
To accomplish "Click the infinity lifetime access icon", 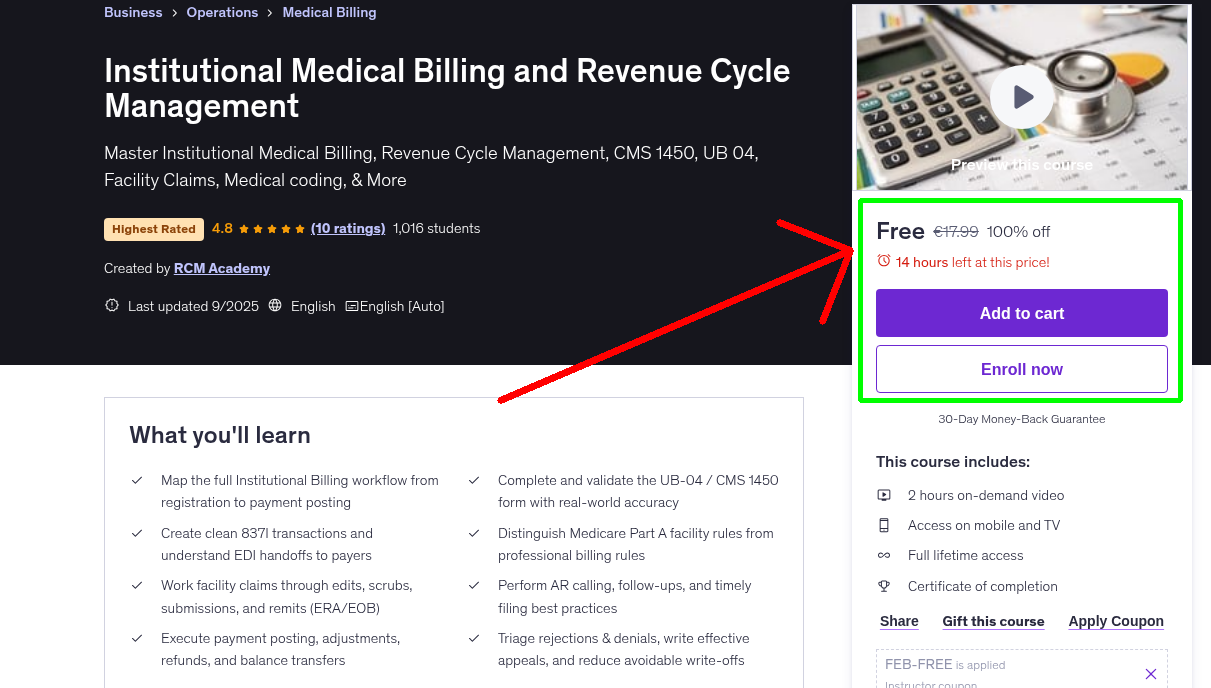I will coord(884,555).
